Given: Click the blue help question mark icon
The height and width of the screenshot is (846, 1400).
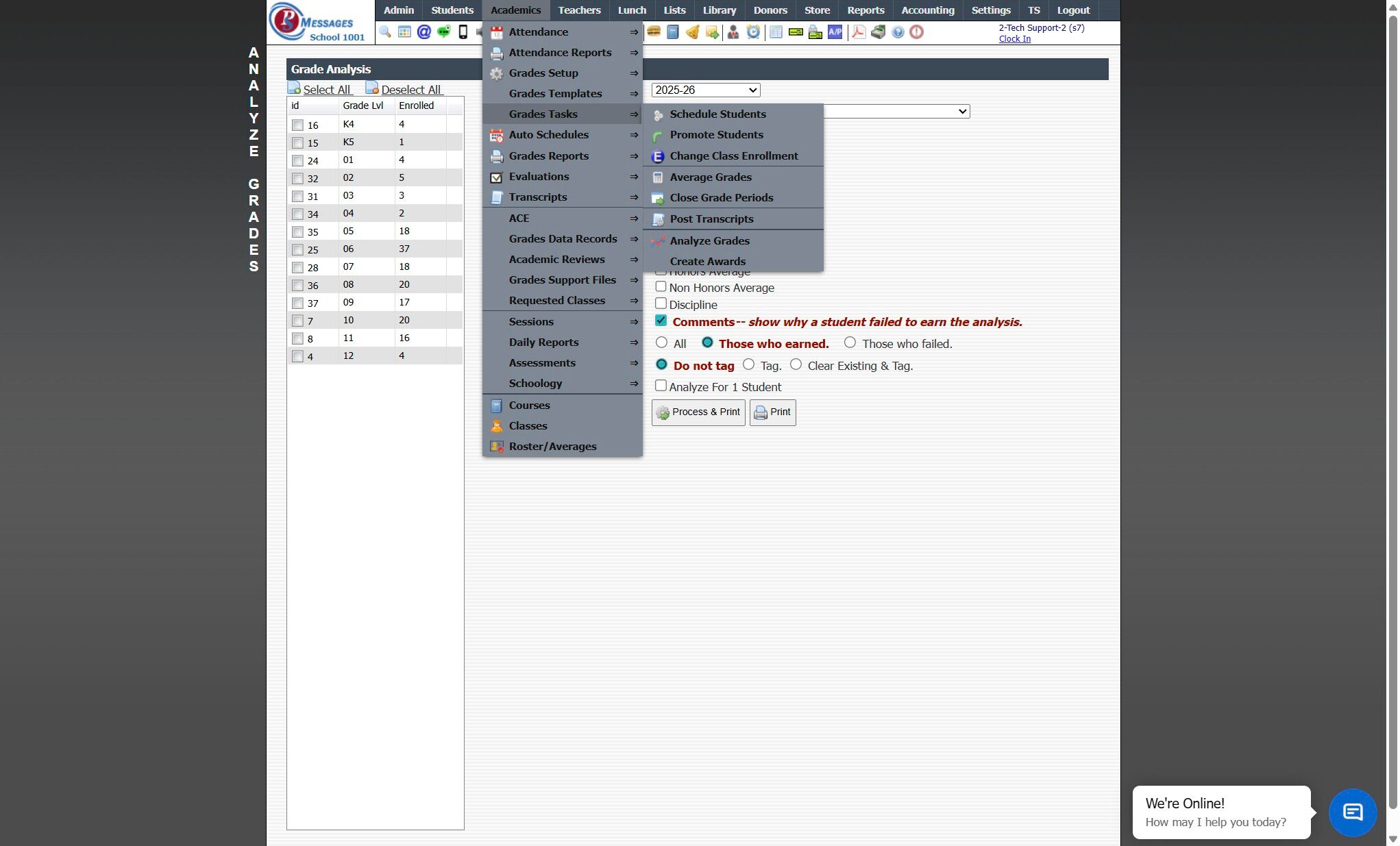Looking at the screenshot, I should tap(898, 32).
